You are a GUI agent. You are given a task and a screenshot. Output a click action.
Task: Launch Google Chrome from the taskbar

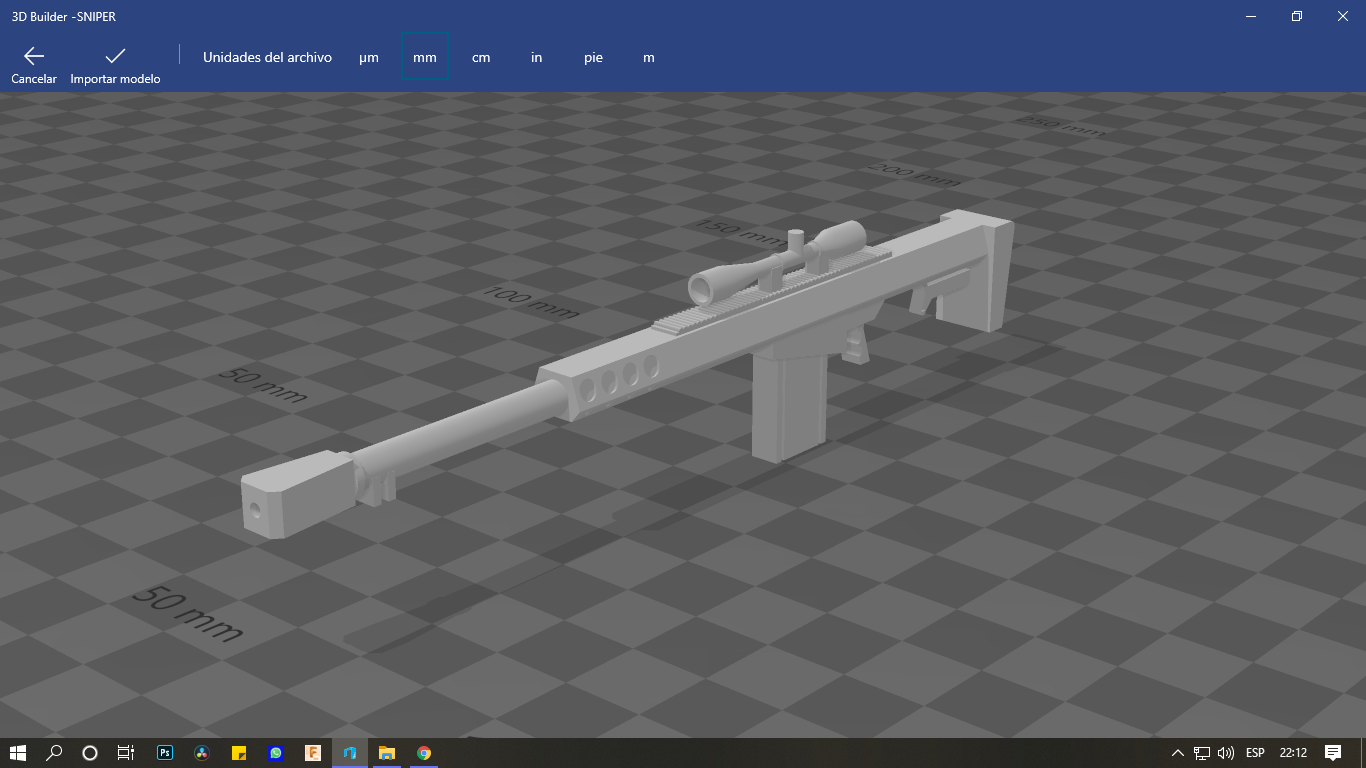pos(423,753)
